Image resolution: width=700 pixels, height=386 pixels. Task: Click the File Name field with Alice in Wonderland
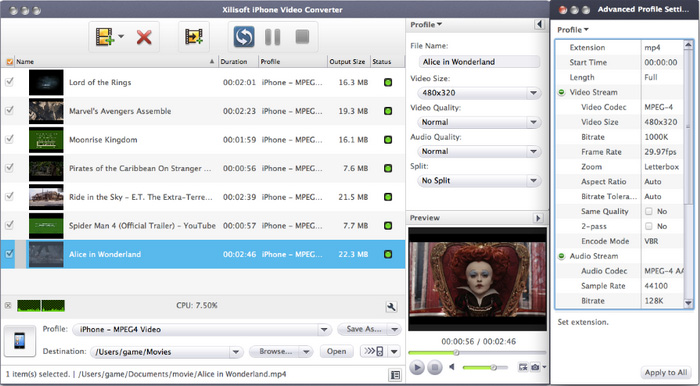coord(479,62)
